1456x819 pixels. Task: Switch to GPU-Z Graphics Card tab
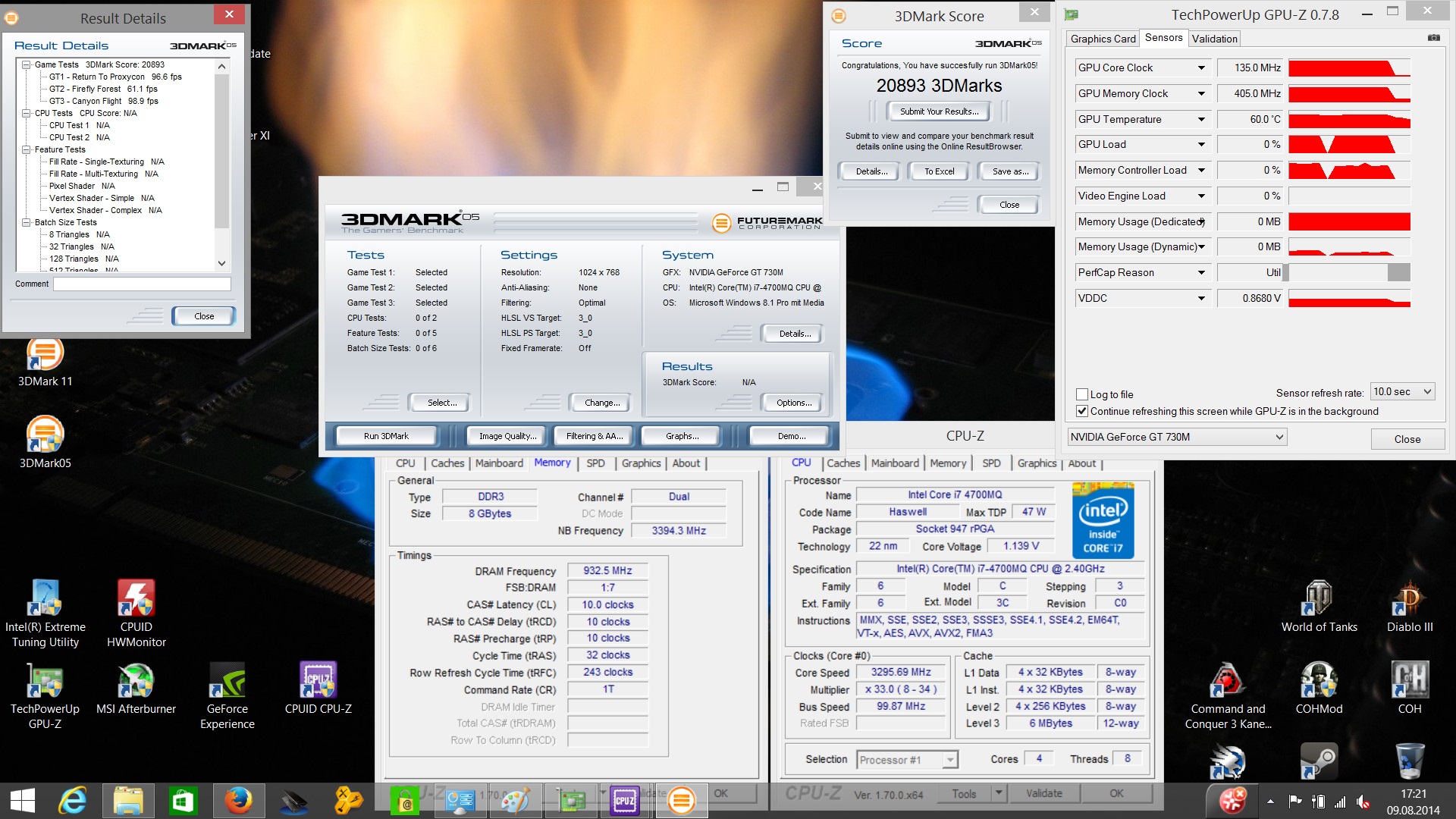1103,39
